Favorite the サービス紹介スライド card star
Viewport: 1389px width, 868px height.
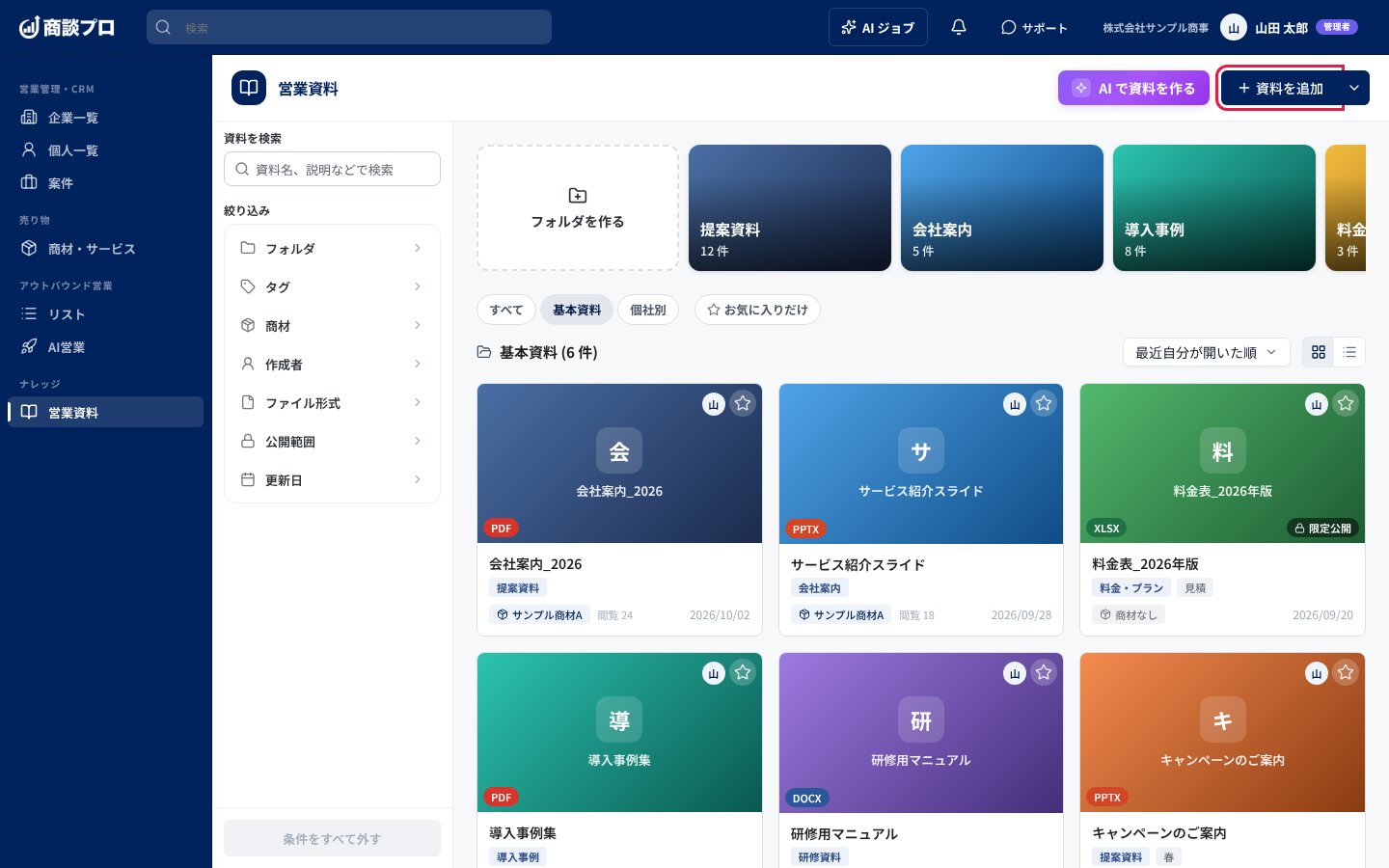[x=1044, y=404]
